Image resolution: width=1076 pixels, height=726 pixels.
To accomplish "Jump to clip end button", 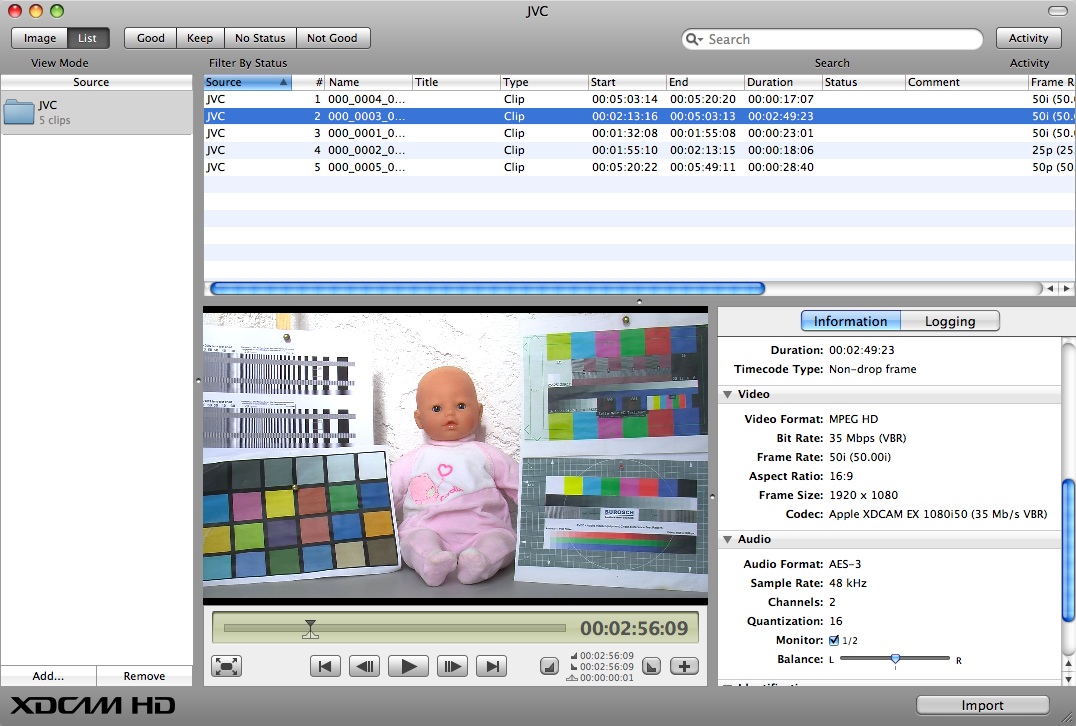I will click(x=491, y=666).
